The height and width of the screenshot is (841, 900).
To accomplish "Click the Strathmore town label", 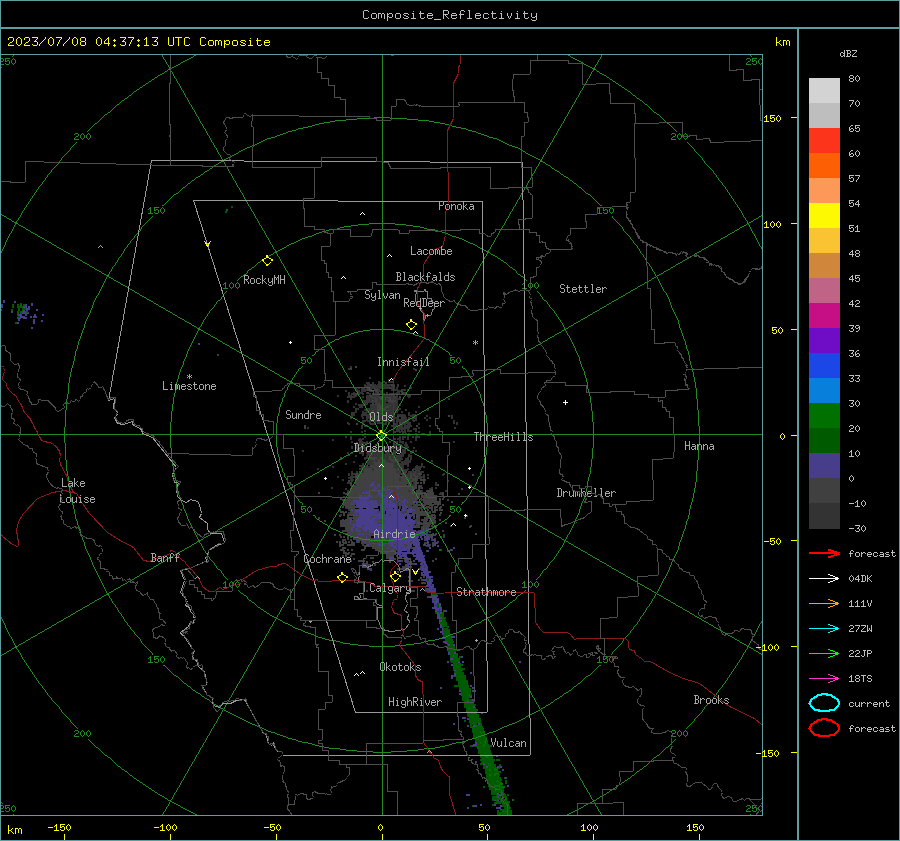I will [486, 592].
